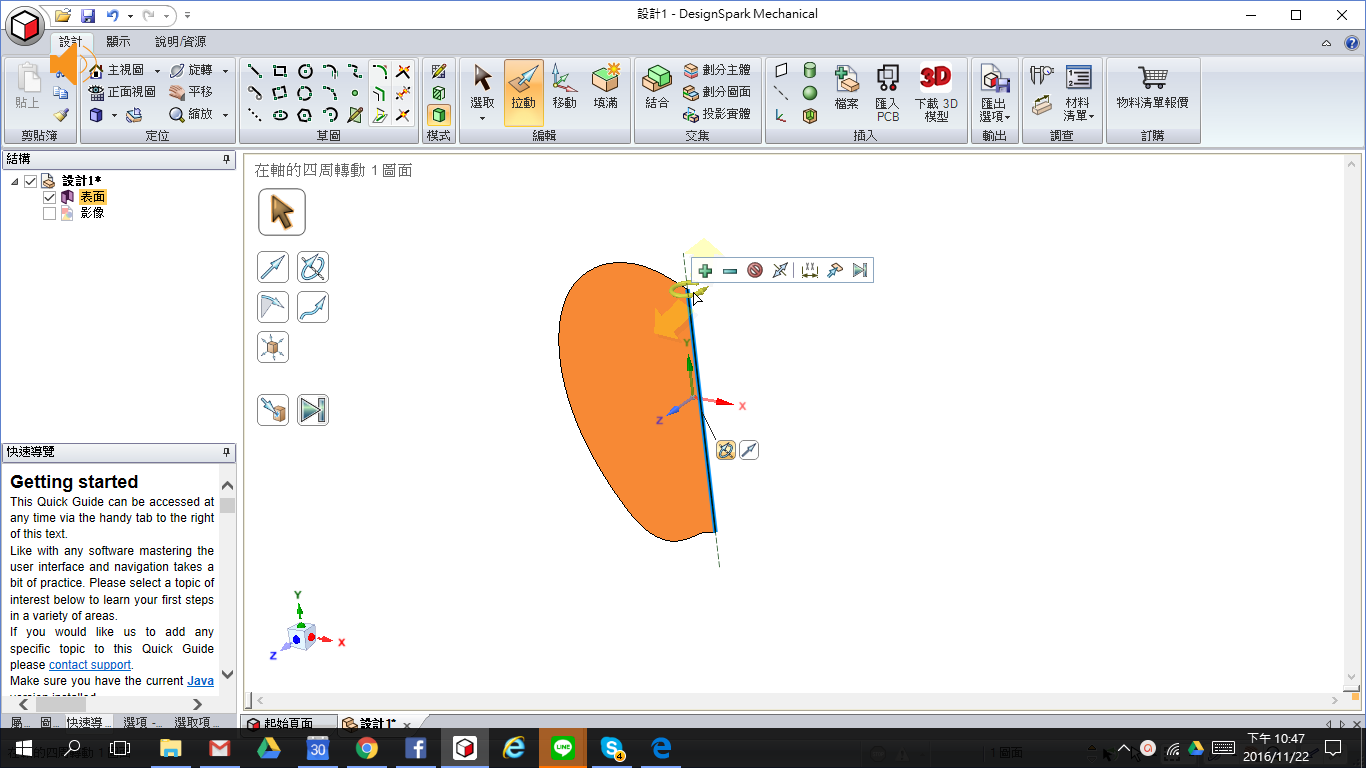The height and width of the screenshot is (768, 1366).
Task: Click the Open folder icon in quick access
Action: click(x=63, y=15)
